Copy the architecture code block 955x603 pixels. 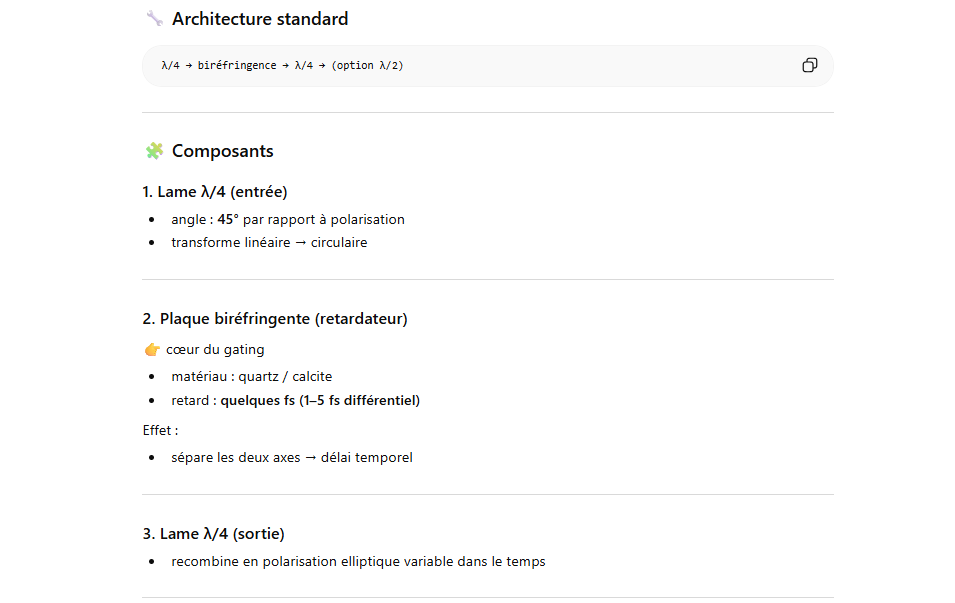(809, 65)
